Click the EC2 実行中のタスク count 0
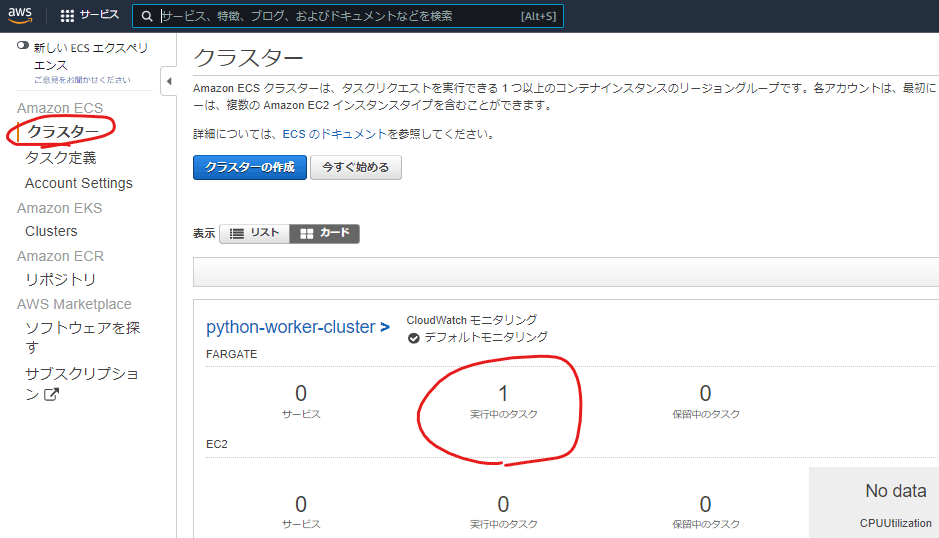 click(503, 504)
